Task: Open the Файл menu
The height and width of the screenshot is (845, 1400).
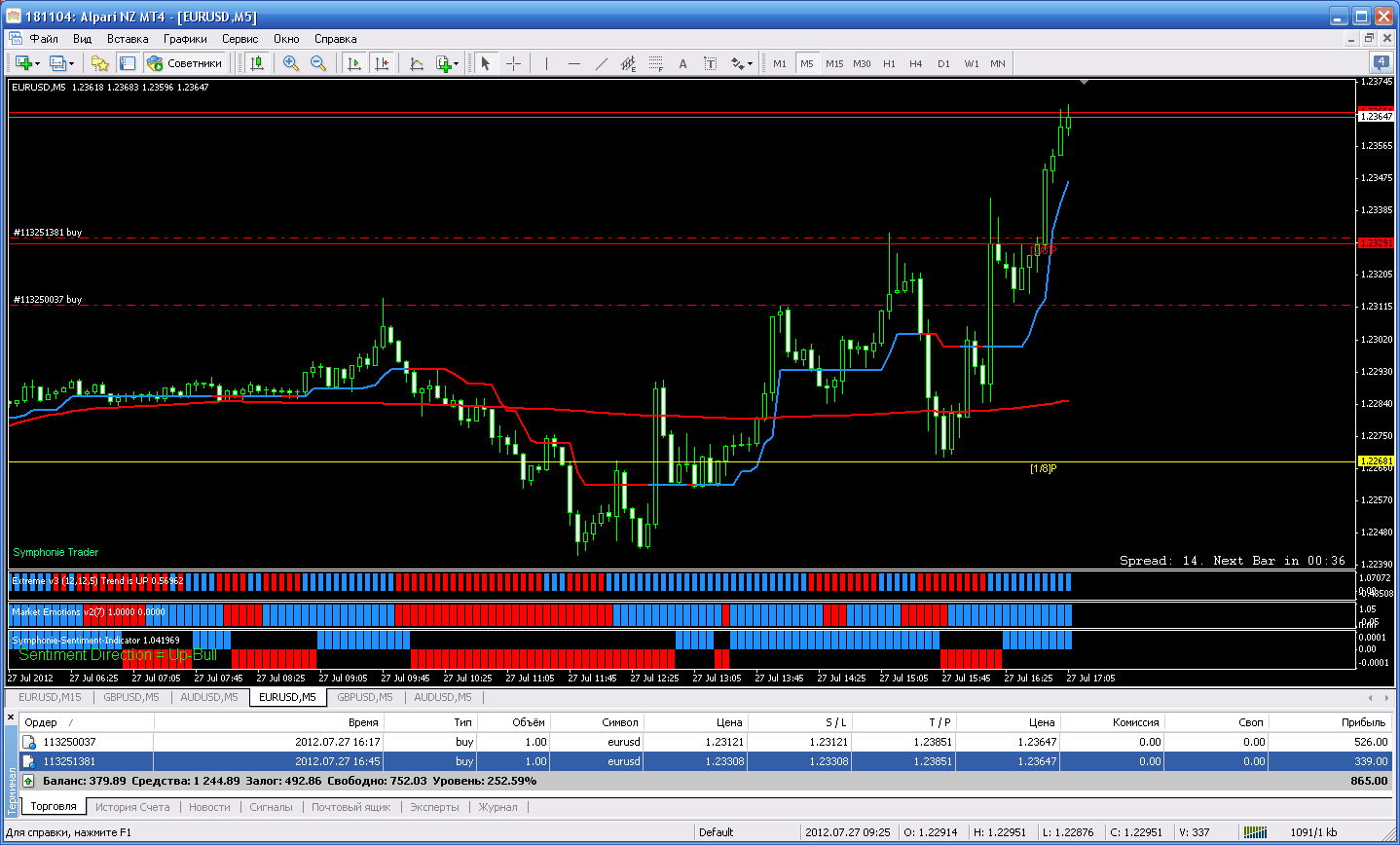Action: click(x=44, y=39)
